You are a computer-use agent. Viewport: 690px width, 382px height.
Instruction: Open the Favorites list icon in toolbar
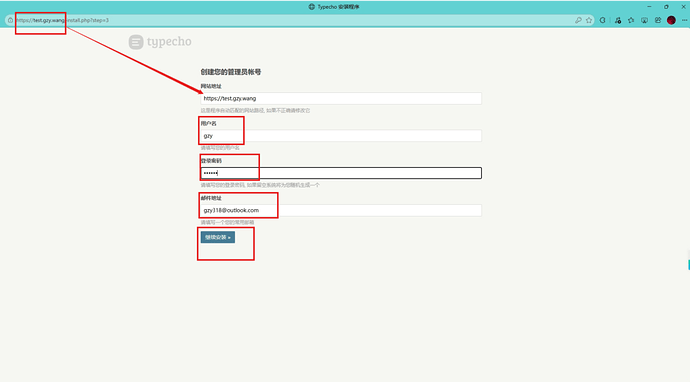pos(631,20)
